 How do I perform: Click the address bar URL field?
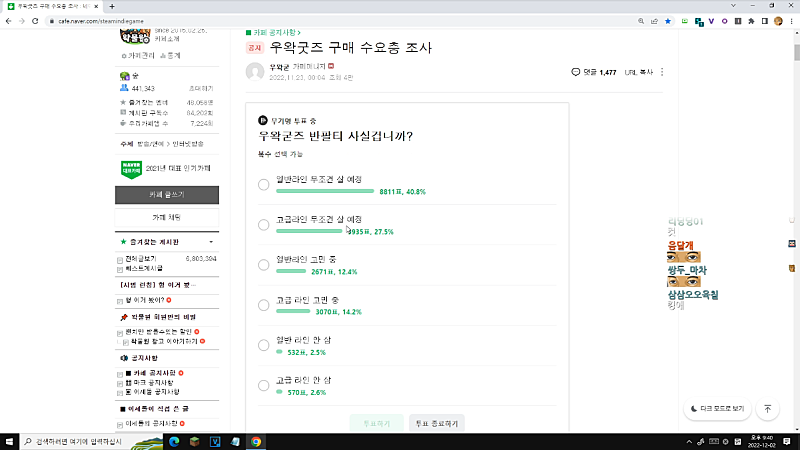pos(337,21)
